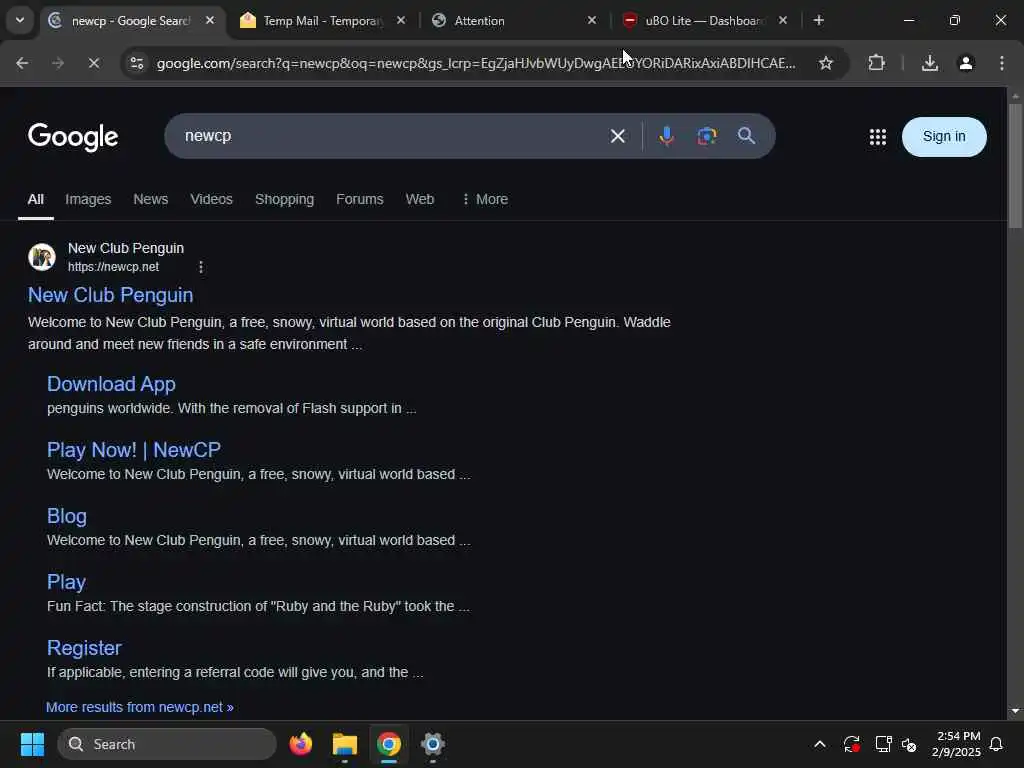
Task: Open the Play Now! | NewCP sitelink
Action: [134, 450]
